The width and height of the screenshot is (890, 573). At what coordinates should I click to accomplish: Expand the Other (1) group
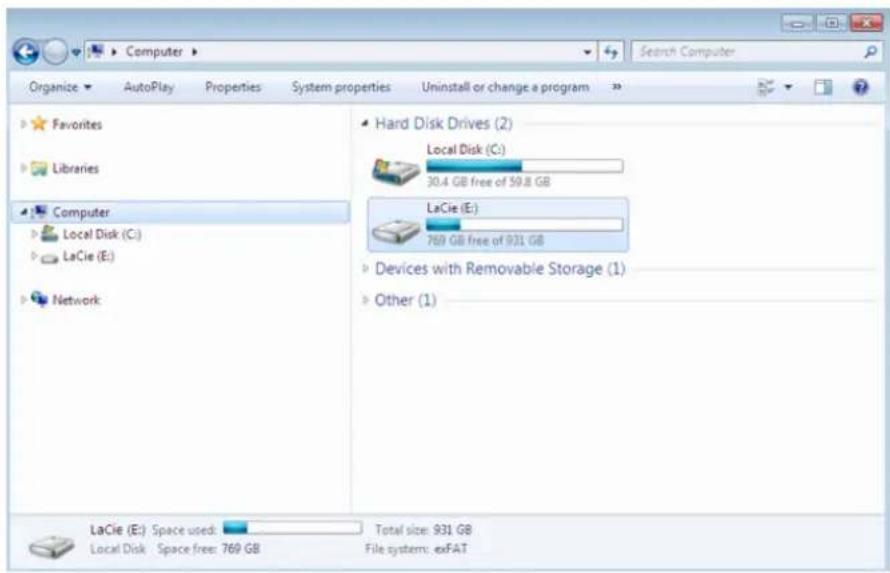[x=366, y=300]
